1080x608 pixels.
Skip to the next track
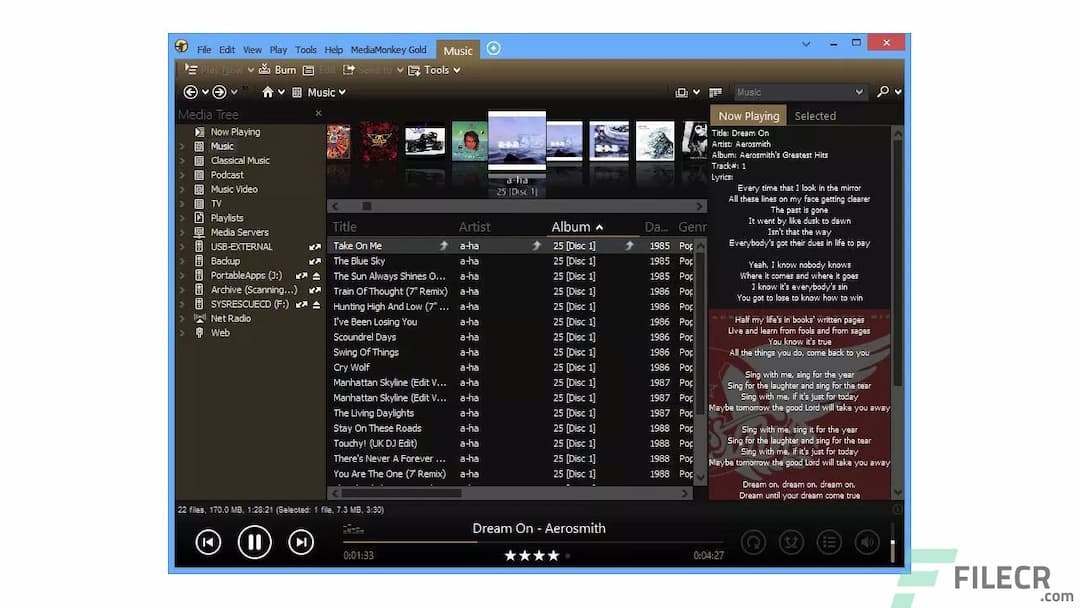pos(301,541)
